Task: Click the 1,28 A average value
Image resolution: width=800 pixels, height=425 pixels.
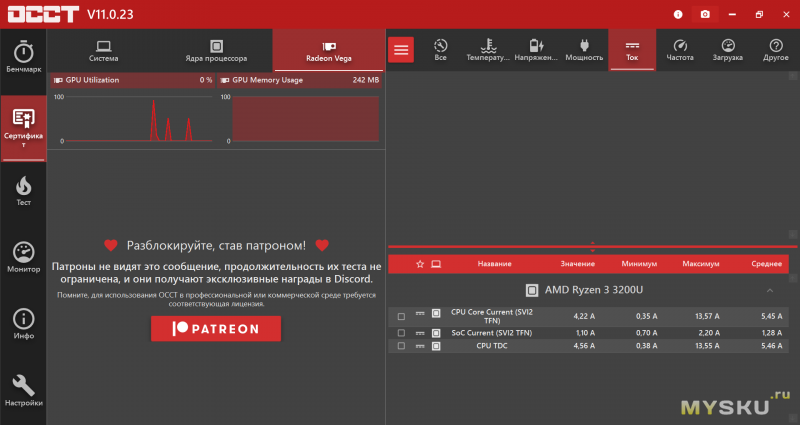Action: (771, 333)
